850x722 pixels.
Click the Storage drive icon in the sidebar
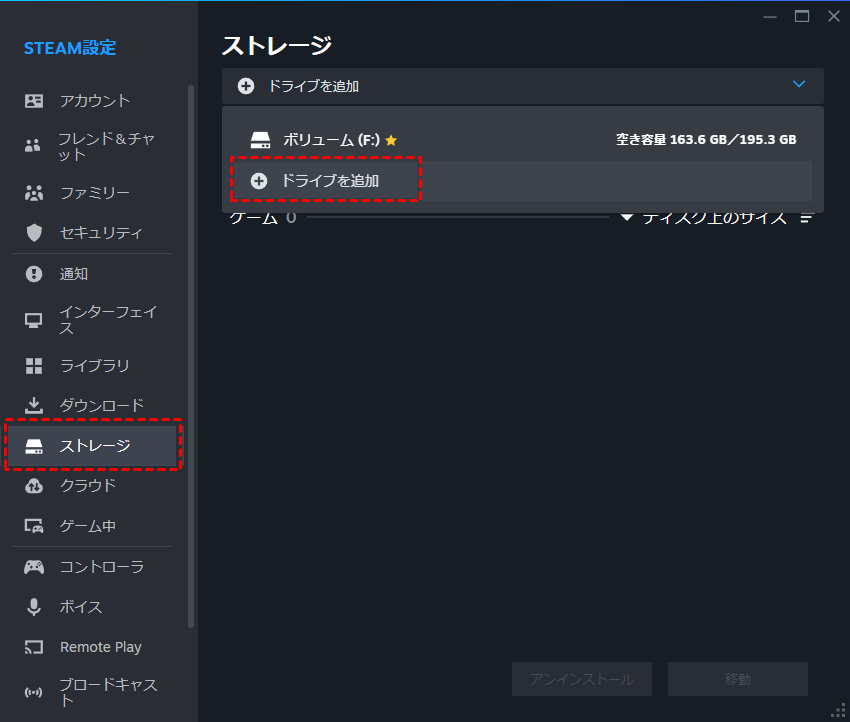34,446
